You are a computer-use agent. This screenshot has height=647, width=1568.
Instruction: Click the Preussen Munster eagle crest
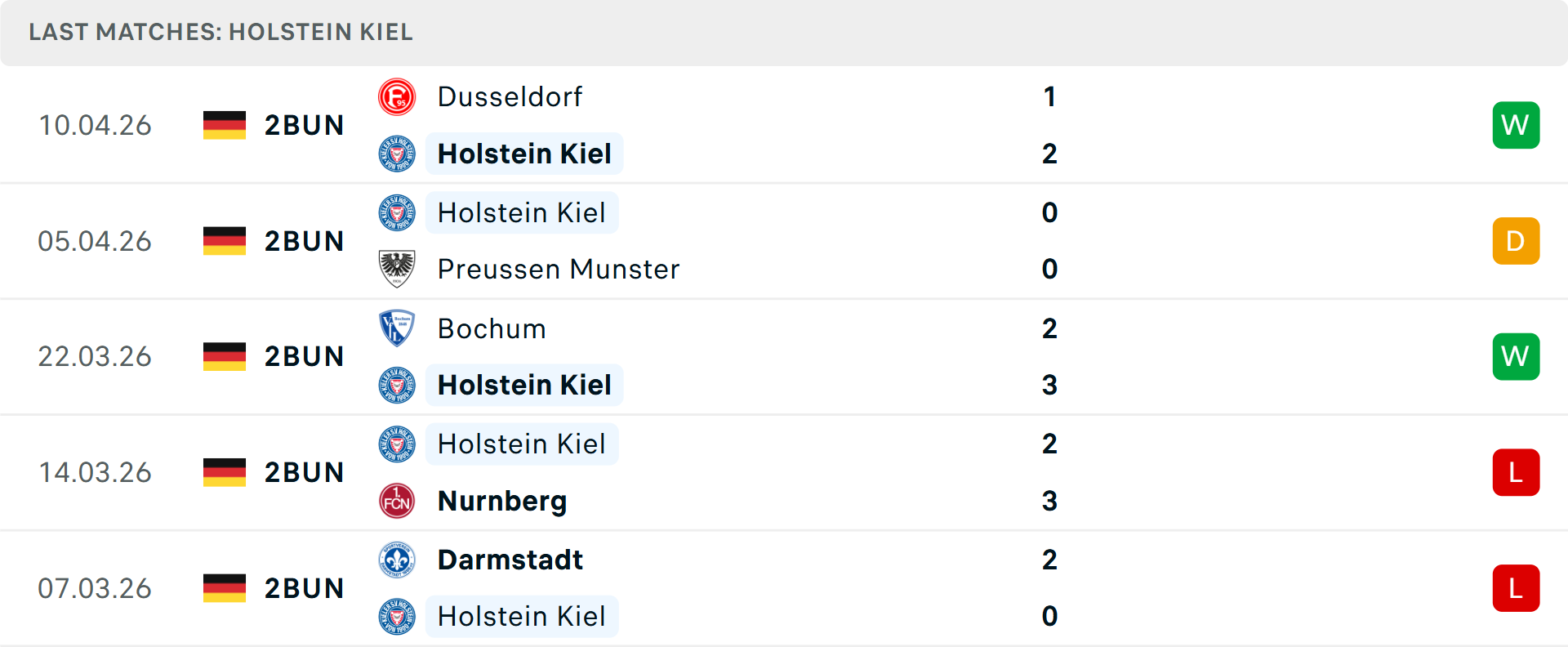[x=397, y=269]
